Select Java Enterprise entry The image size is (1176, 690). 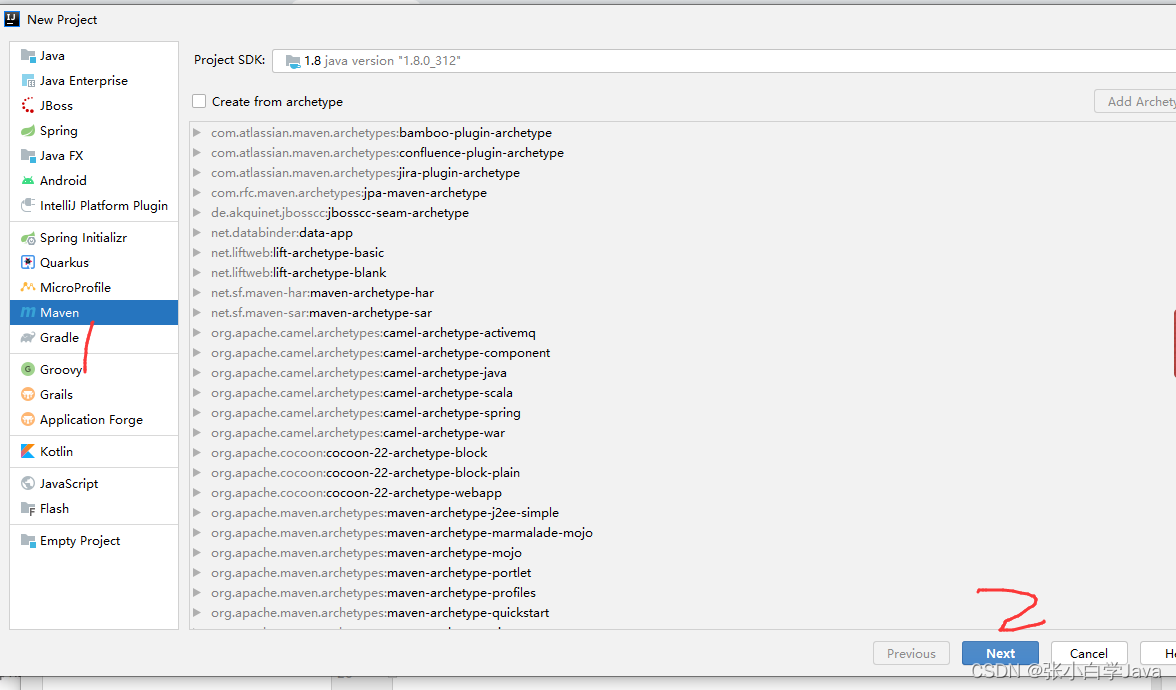(94, 80)
